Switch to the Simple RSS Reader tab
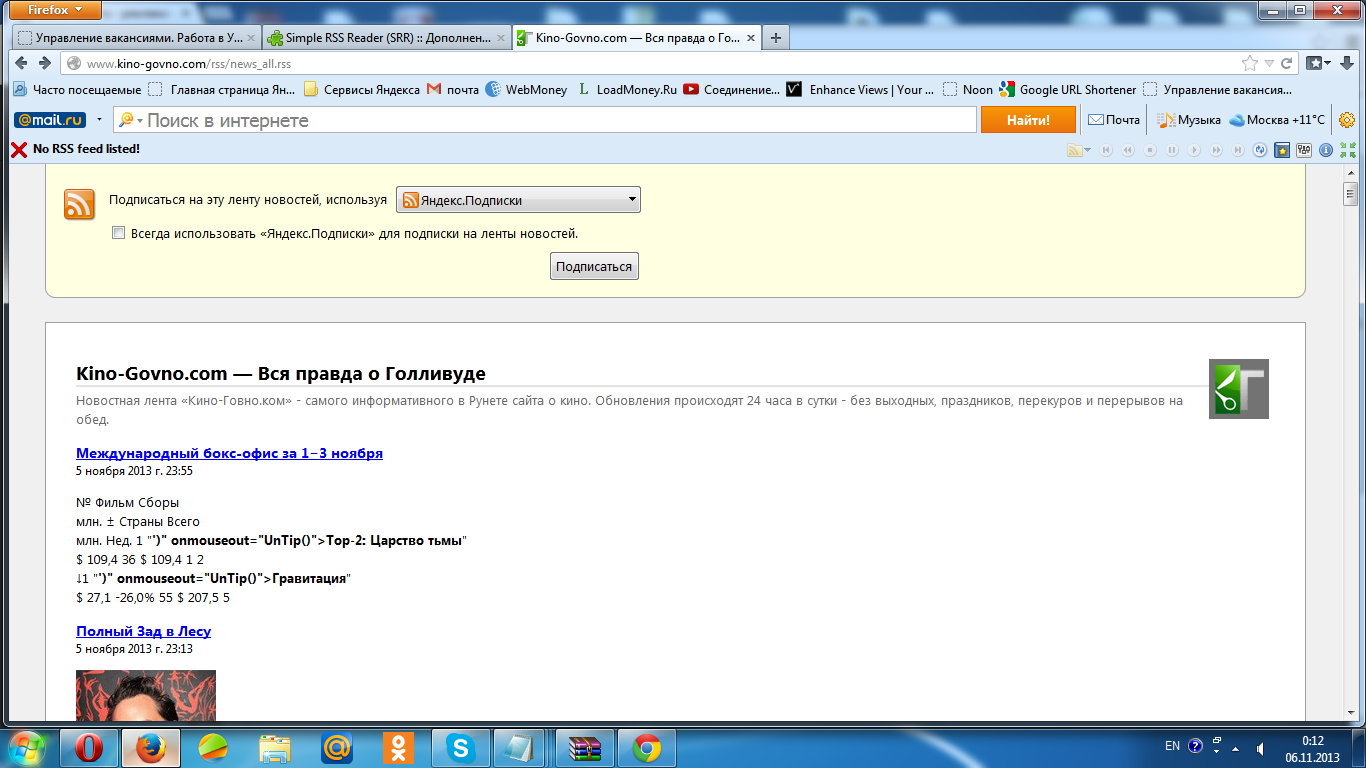Screen dimensions: 1366x768 pyautogui.click(x=386, y=38)
